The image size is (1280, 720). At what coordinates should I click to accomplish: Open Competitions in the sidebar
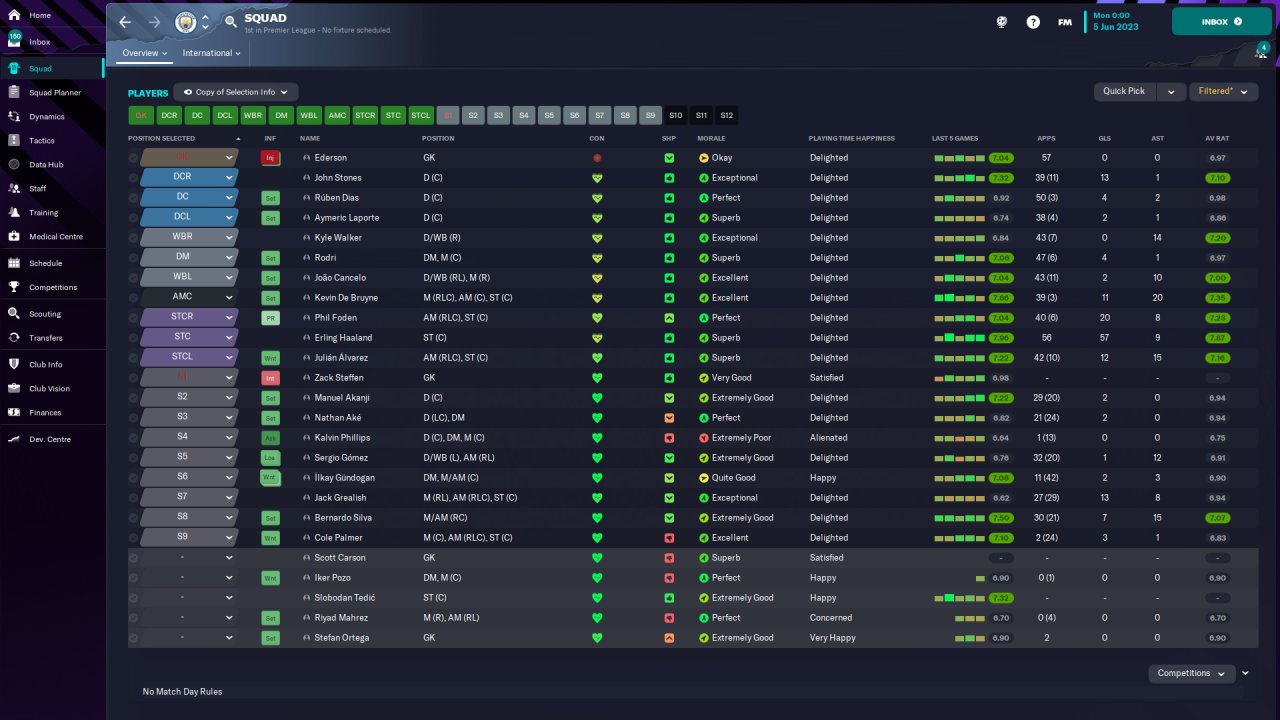(x=53, y=287)
